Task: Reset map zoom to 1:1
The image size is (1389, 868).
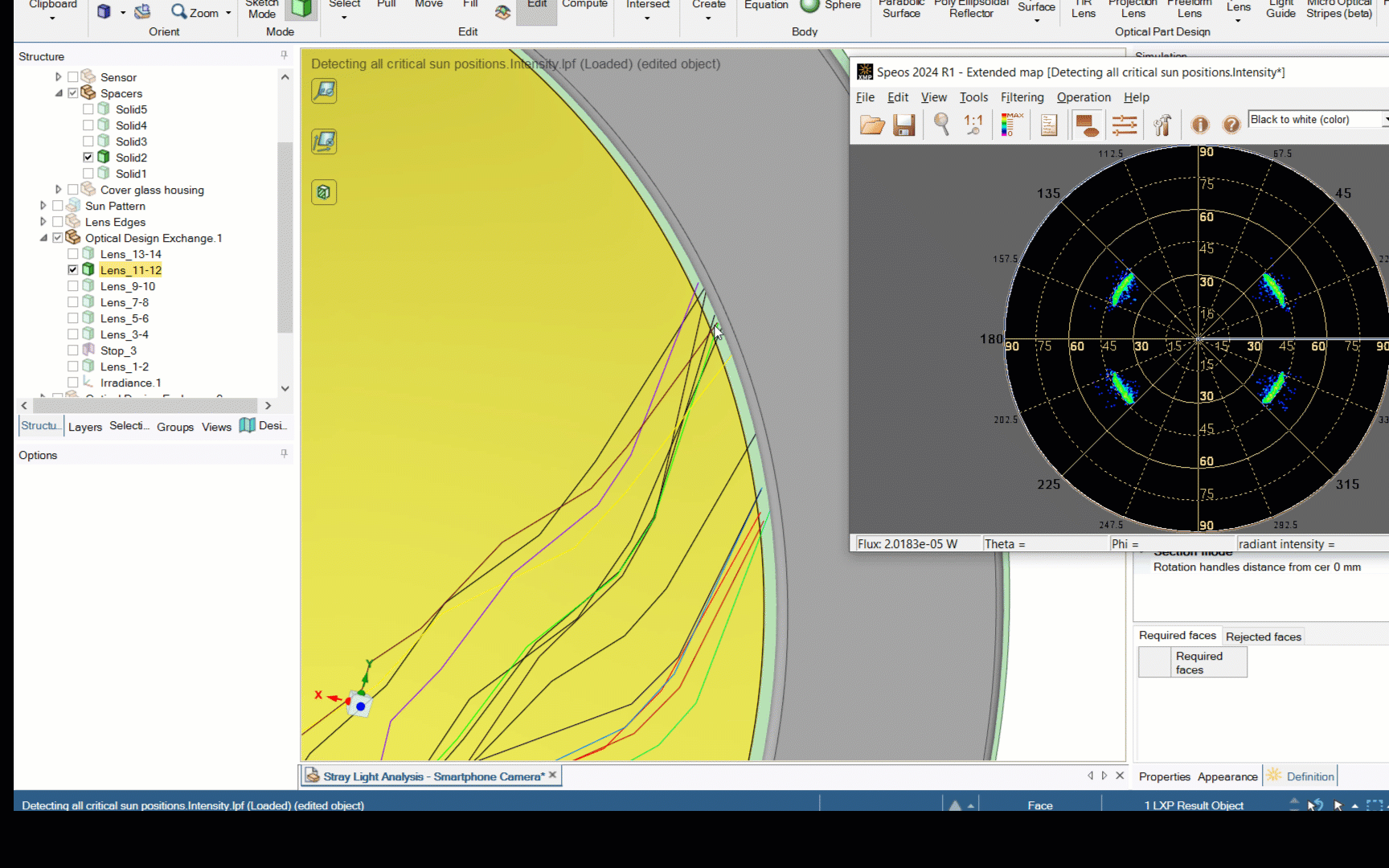Action: (x=973, y=125)
